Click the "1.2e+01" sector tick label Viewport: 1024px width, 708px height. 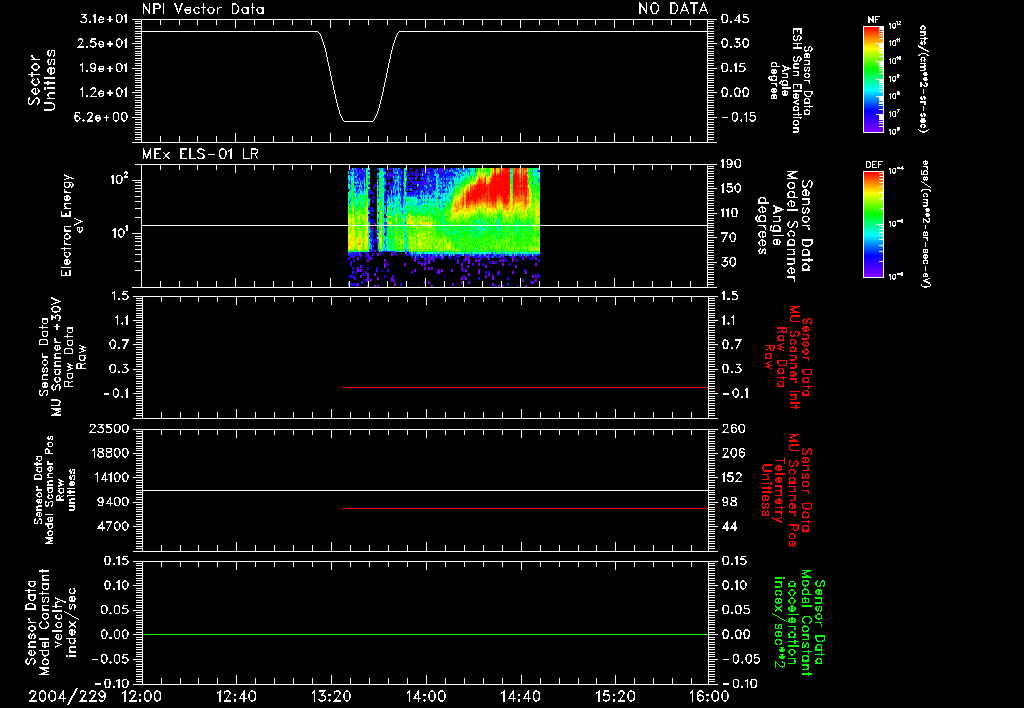104,93
